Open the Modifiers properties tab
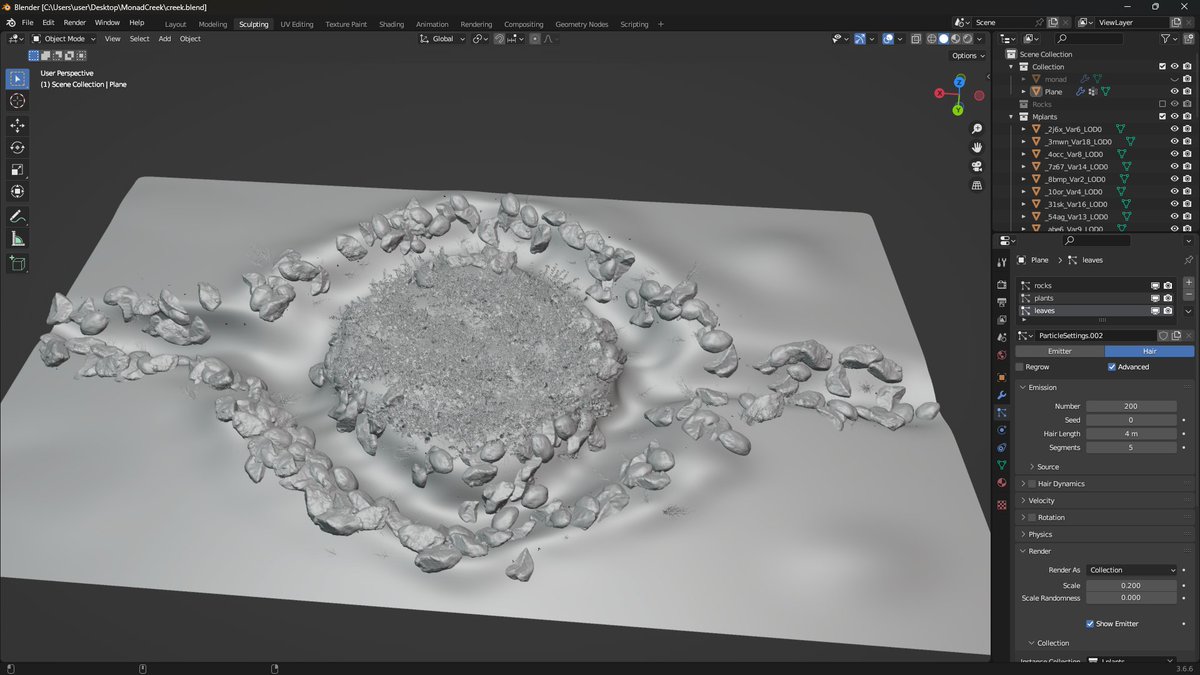This screenshot has height=675, width=1200. coord(1002,395)
